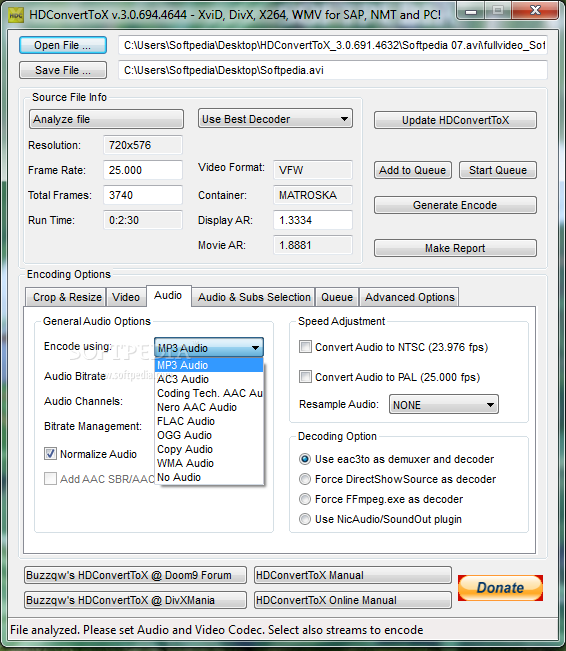566x651 pixels.
Task: Click the Run Time field 0:2:30
Action: pyautogui.click(x=143, y=220)
